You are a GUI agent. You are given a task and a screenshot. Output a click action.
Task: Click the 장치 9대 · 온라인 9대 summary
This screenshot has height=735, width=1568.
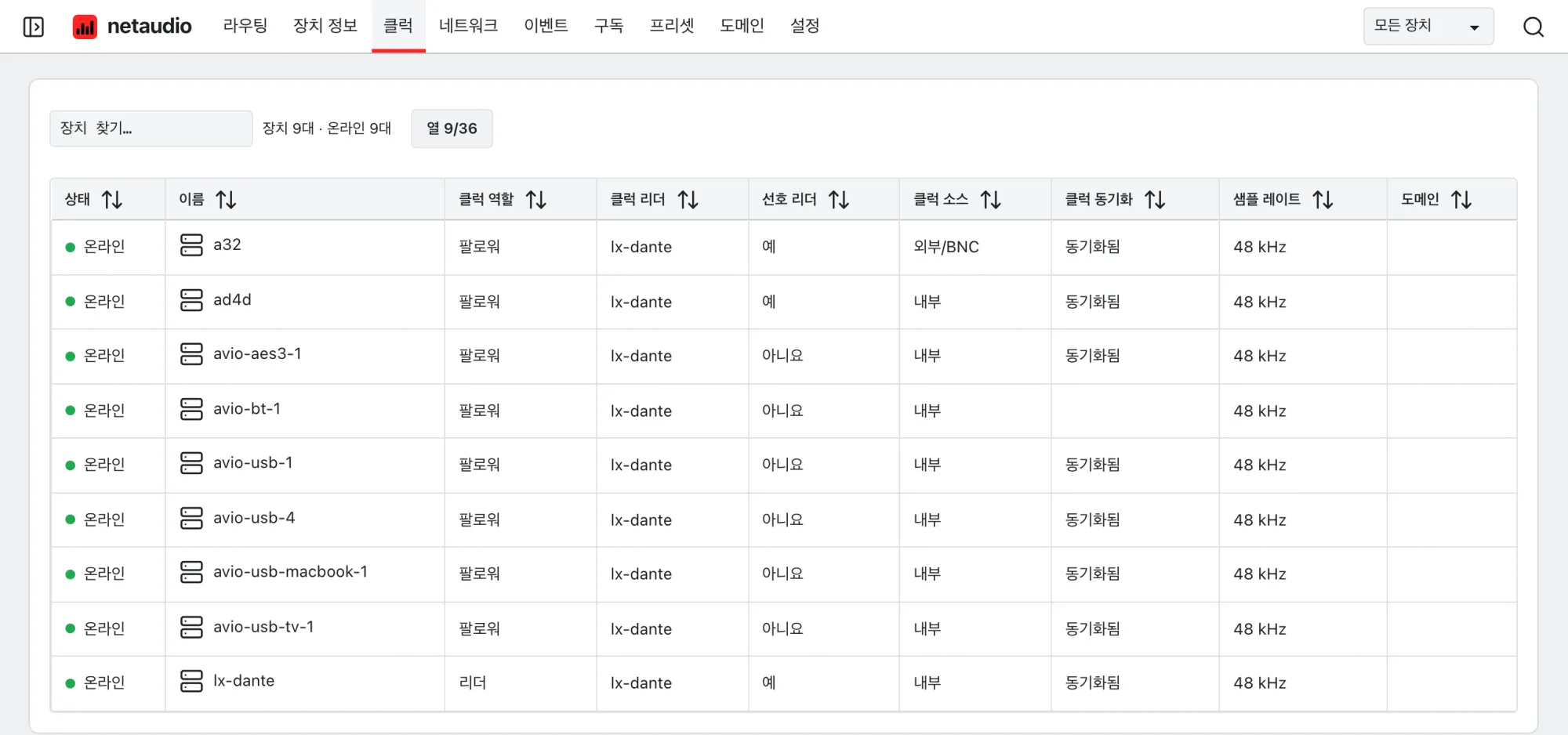click(327, 129)
